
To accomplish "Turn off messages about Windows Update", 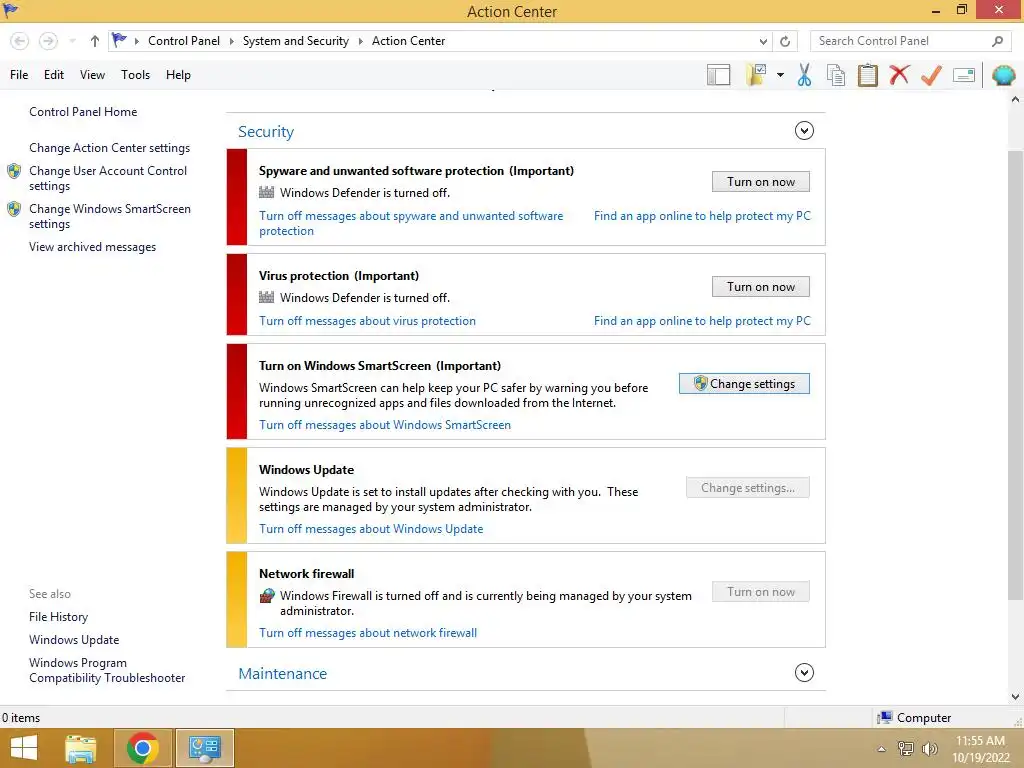I will click(371, 529).
